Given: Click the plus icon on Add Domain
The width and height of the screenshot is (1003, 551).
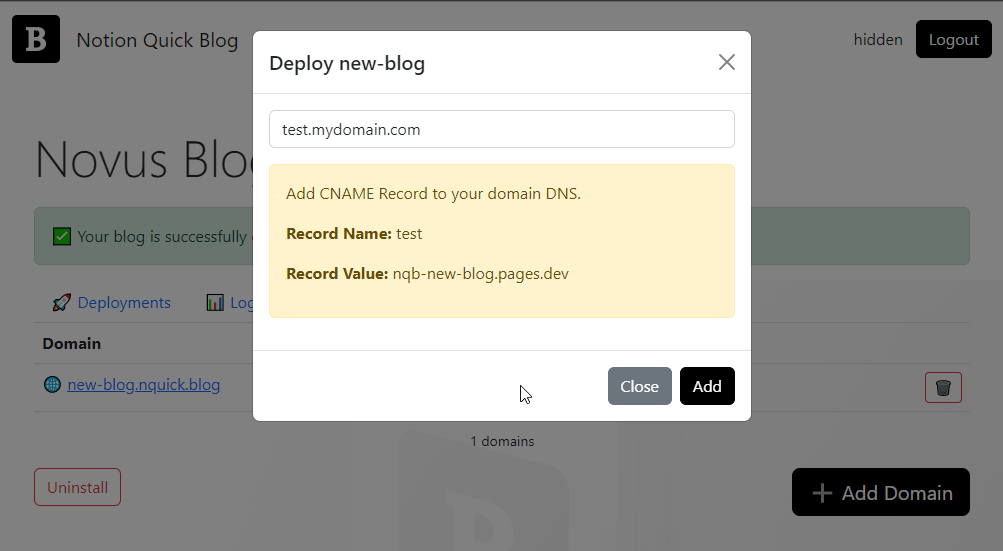Looking at the screenshot, I should coord(822,493).
